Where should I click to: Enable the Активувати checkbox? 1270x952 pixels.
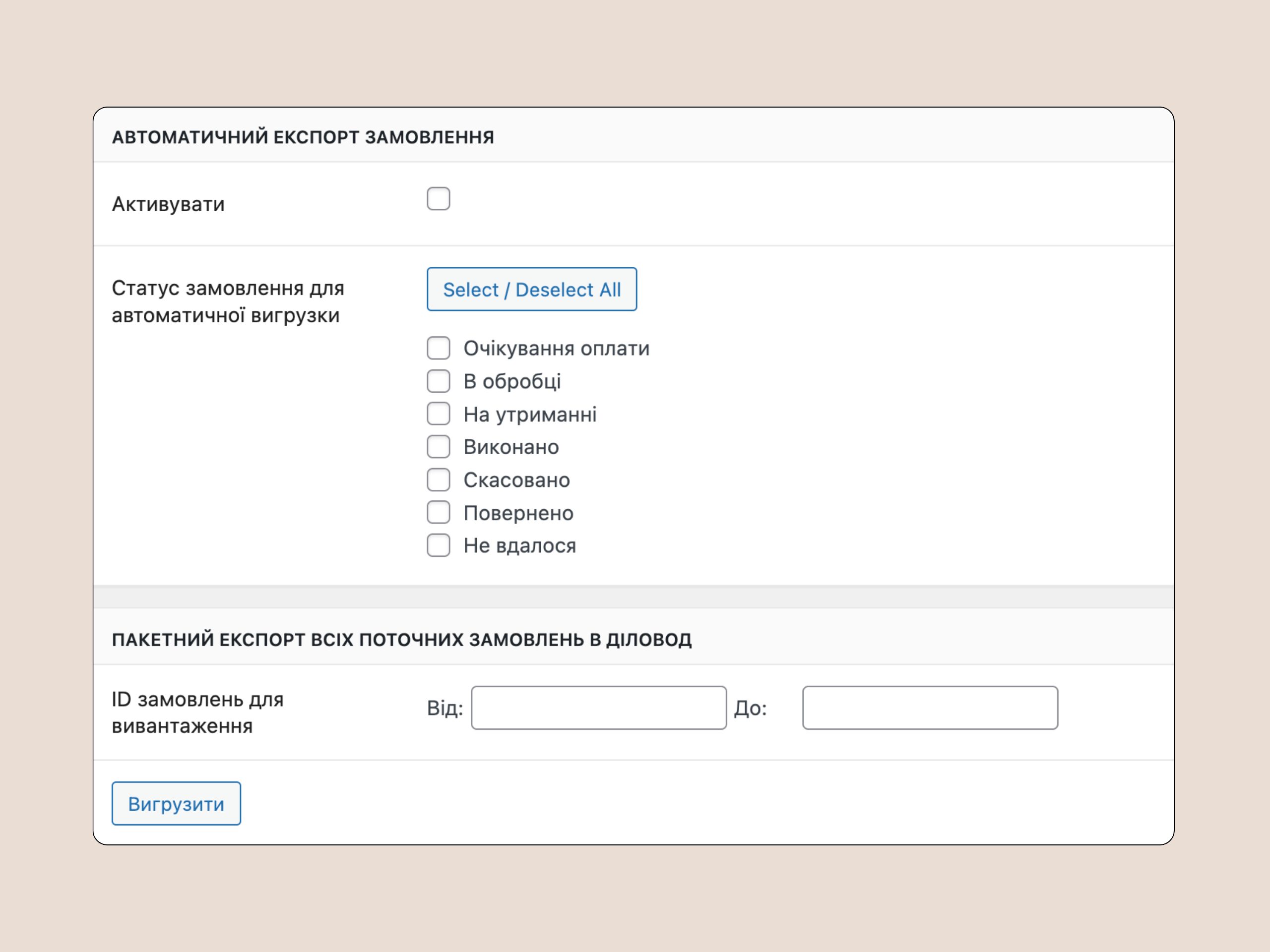(x=438, y=198)
